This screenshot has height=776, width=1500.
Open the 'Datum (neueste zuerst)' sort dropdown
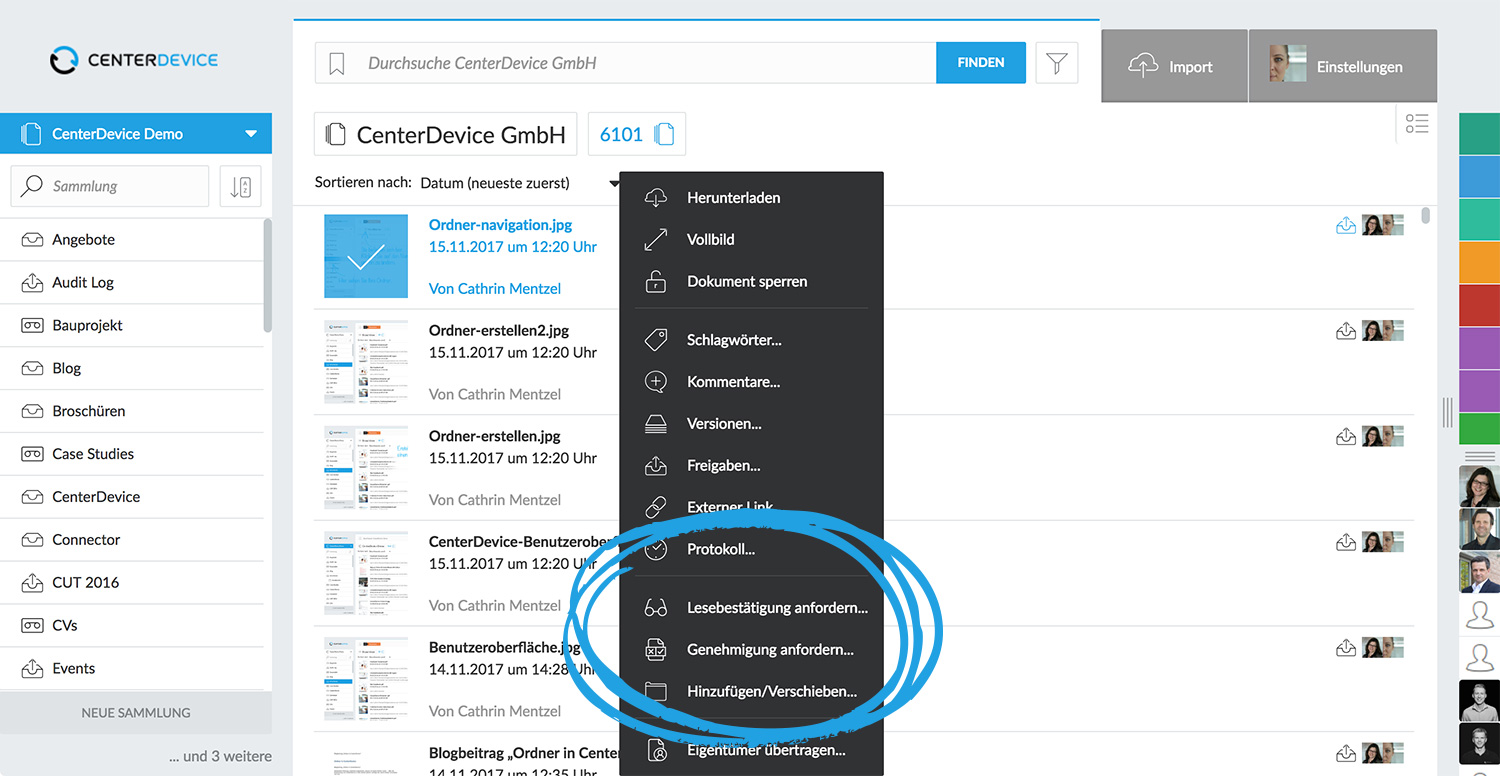point(520,183)
